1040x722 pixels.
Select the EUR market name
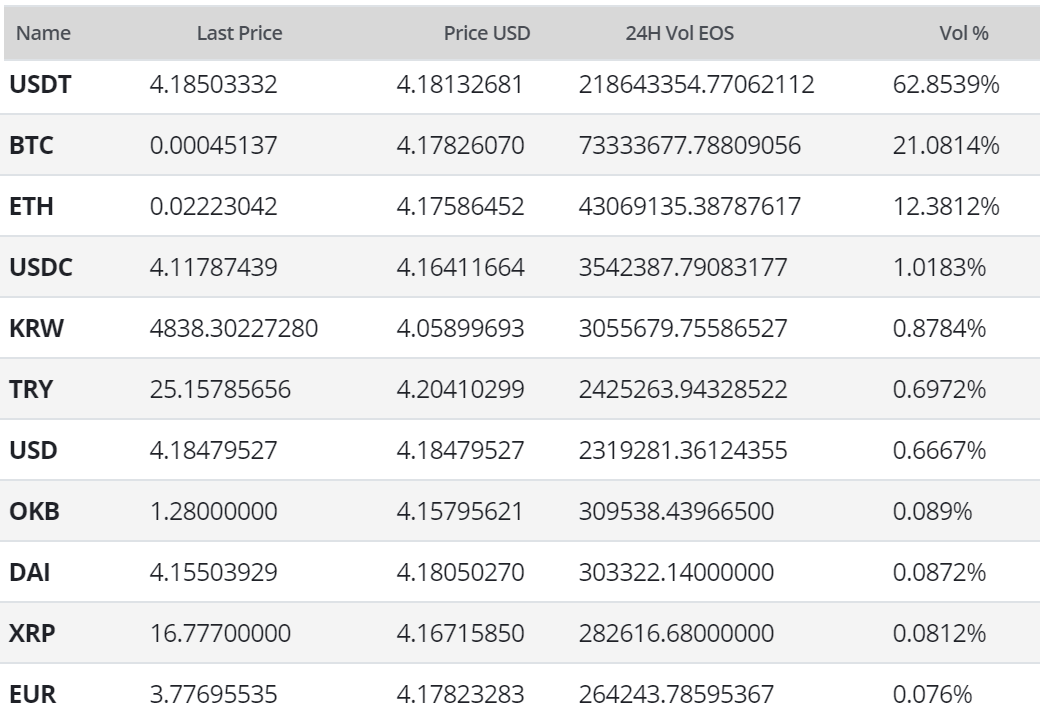click(32, 695)
